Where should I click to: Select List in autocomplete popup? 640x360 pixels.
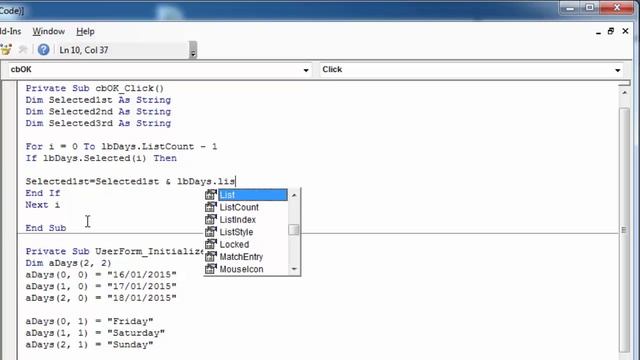253,195
